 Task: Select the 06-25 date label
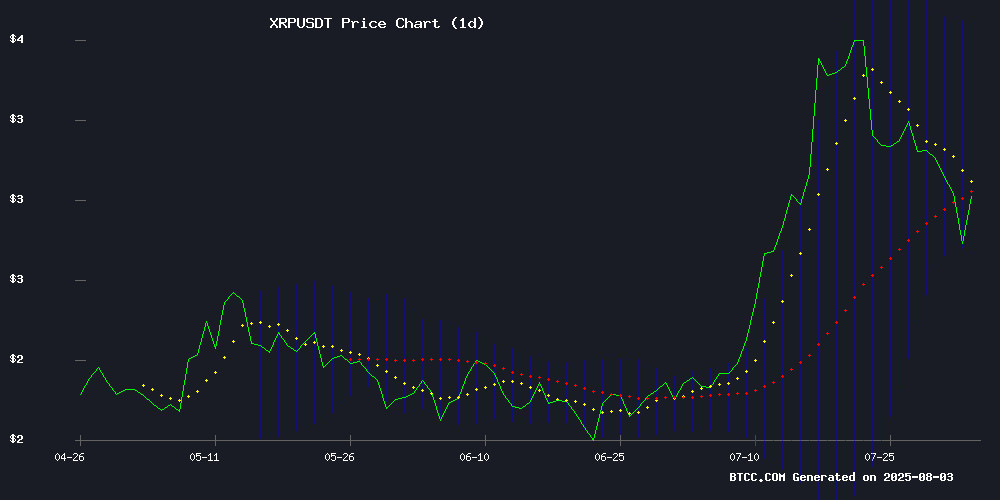pyautogui.click(x=609, y=457)
